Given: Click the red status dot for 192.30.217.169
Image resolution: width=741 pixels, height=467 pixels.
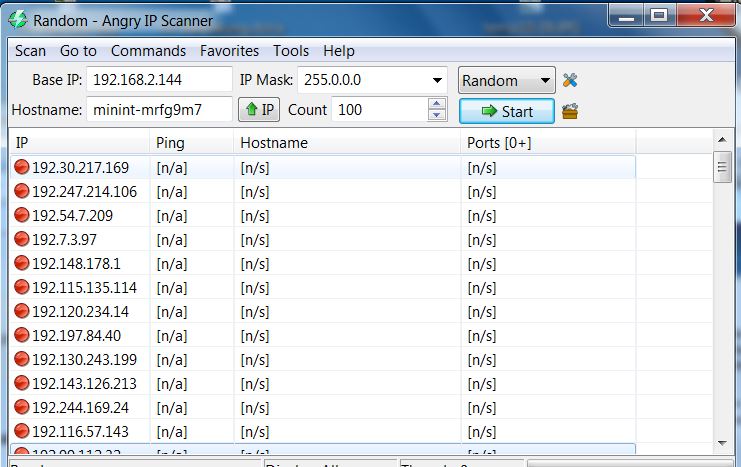Looking at the screenshot, I should pyautogui.click(x=22, y=167).
